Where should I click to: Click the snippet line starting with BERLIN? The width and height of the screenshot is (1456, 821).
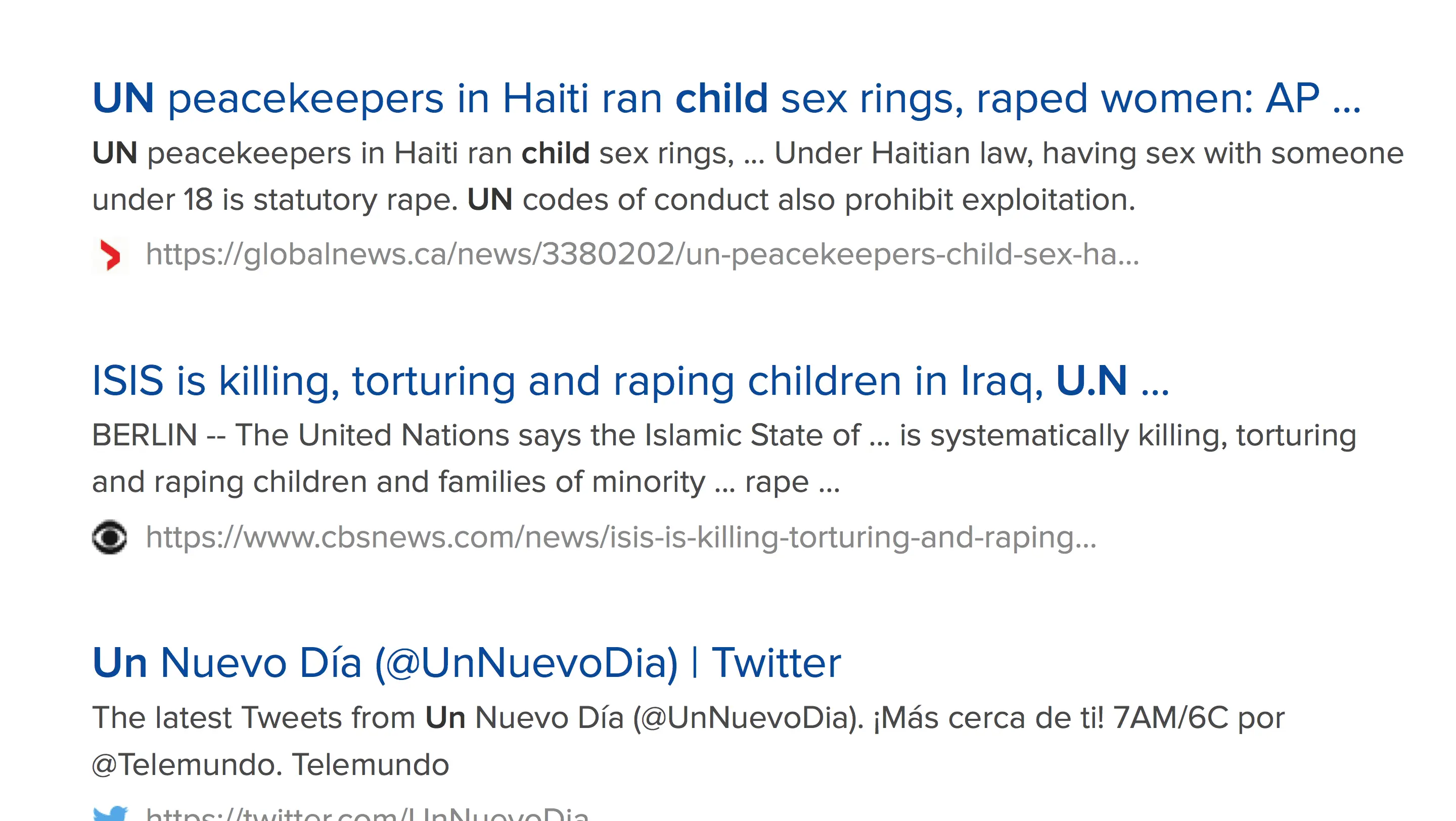click(x=723, y=436)
